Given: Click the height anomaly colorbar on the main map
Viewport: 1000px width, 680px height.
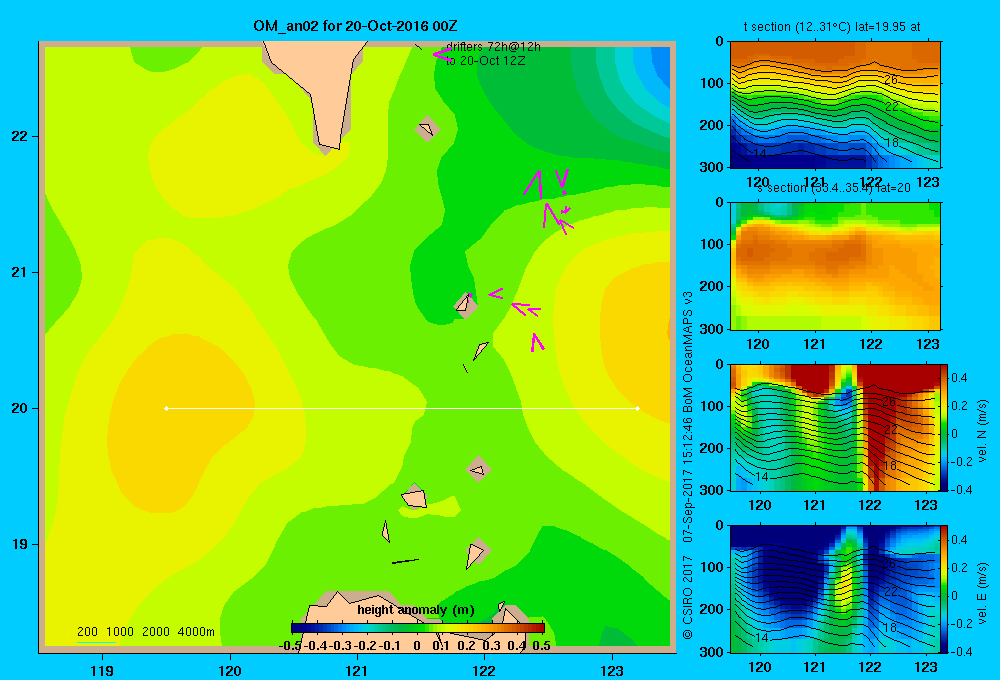Looking at the screenshot, I should pos(418,628).
